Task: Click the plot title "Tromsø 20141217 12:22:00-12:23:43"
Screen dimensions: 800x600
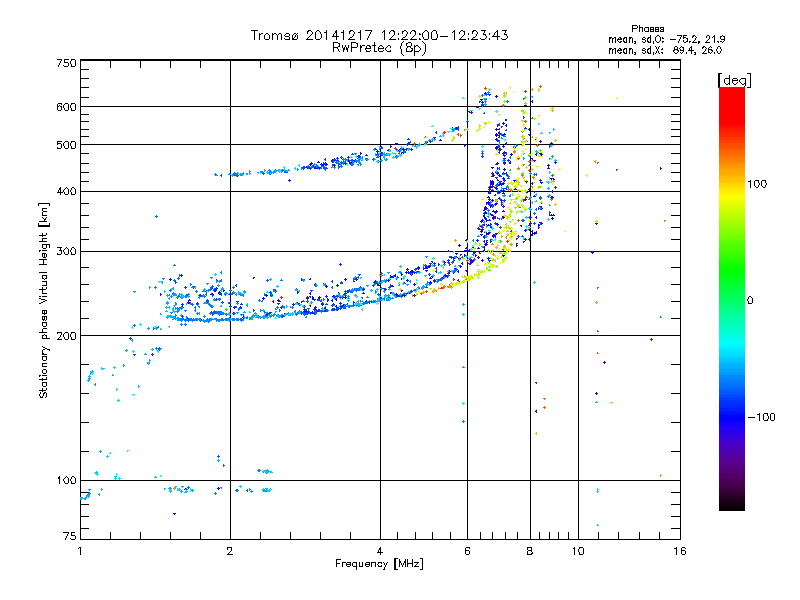Action: pyautogui.click(x=379, y=35)
